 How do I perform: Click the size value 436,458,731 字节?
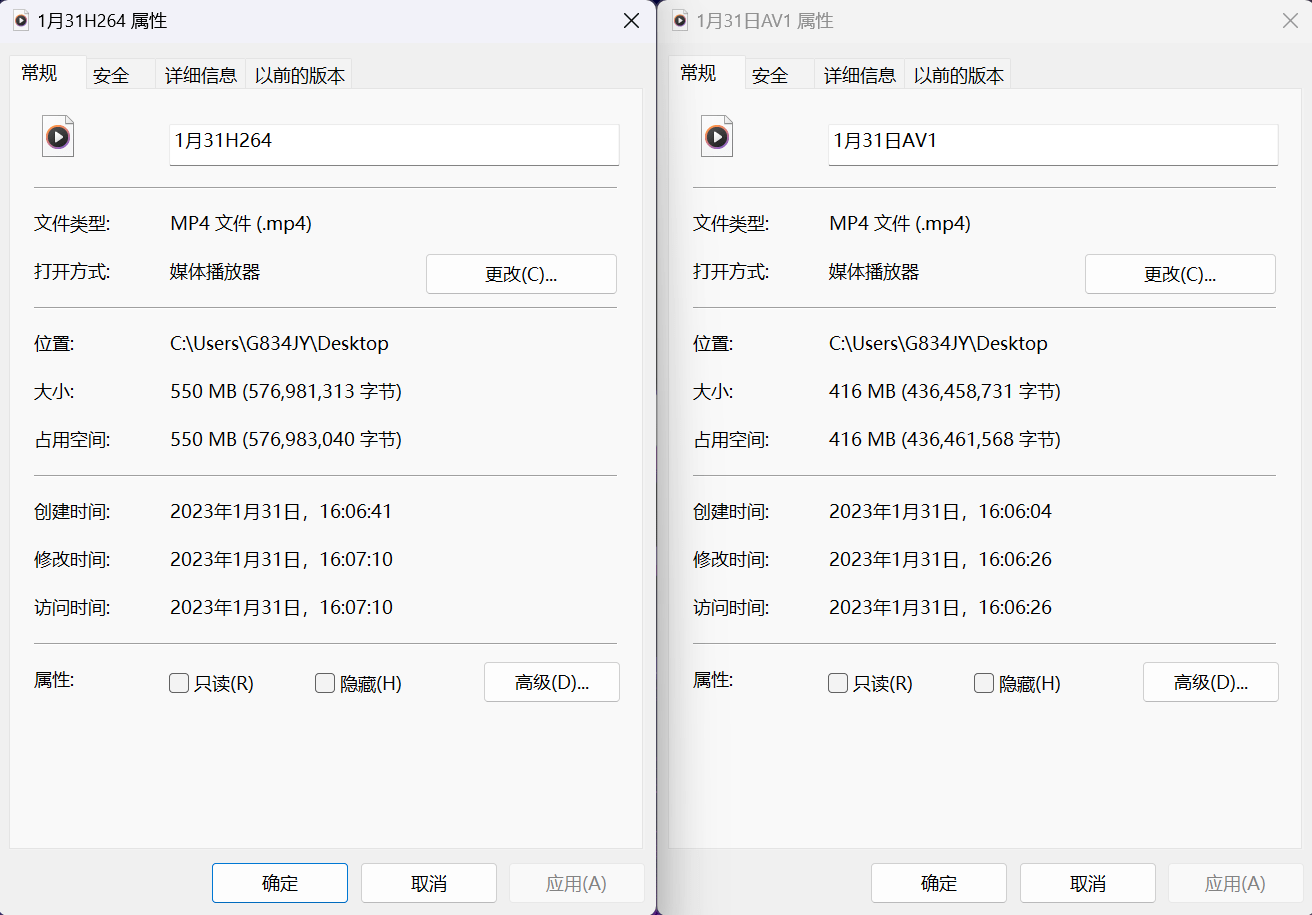click(x=981, y=391)
